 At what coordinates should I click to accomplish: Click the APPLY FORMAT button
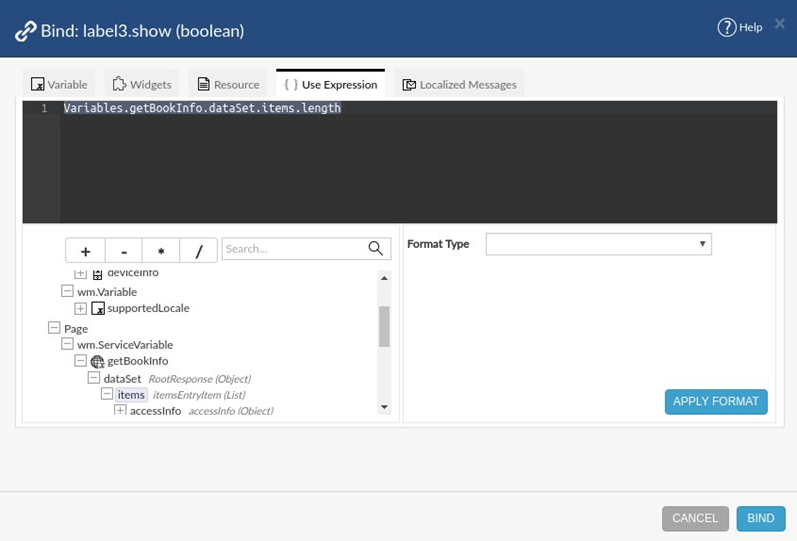[x=715, y=401]
